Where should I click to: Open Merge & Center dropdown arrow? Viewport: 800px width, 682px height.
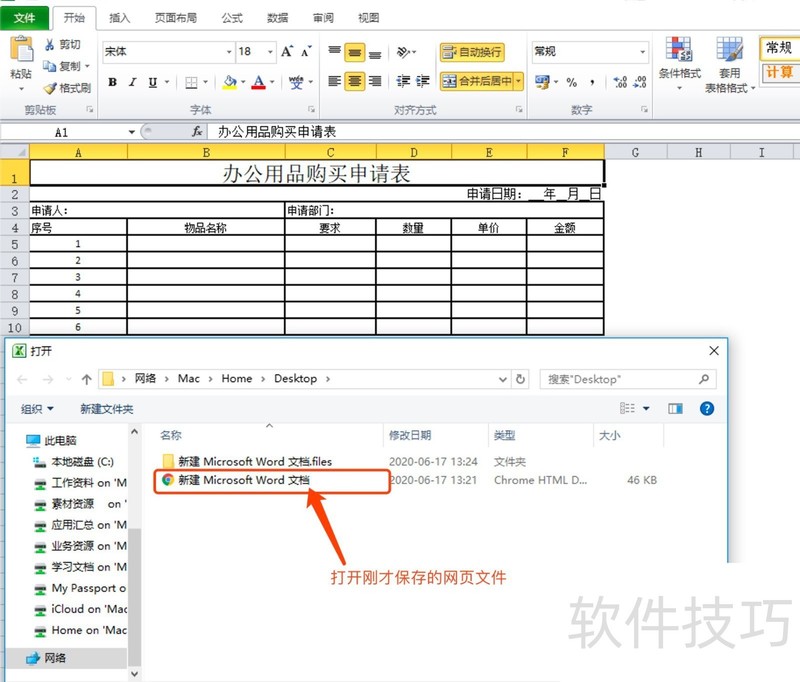click(x=518, y=81)
